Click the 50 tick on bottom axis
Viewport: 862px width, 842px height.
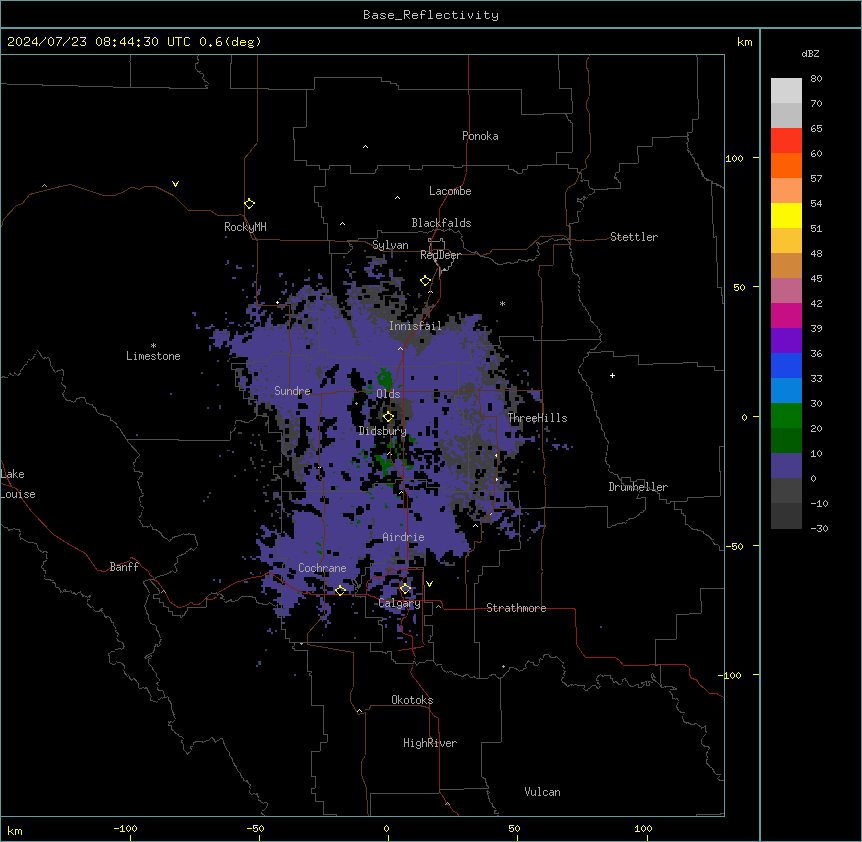[x=514, y=828]
